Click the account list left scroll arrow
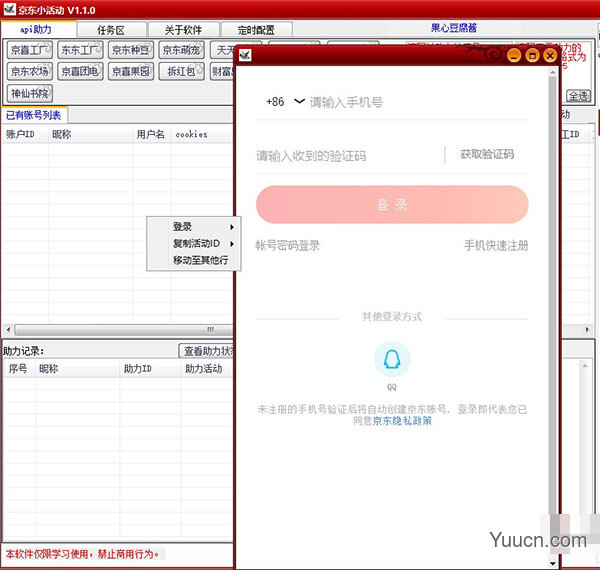 8,329
